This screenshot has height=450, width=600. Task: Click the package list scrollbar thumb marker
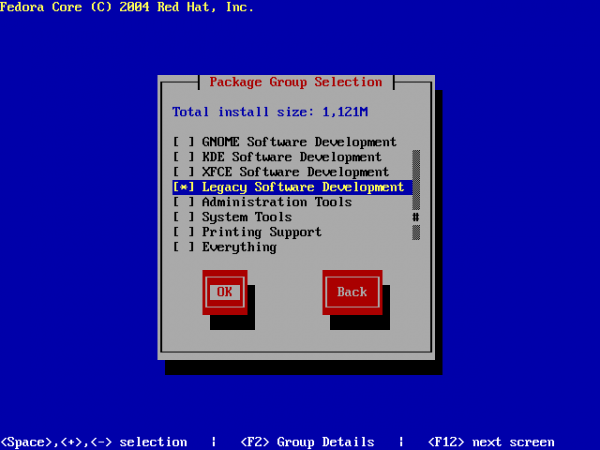point(416,217)
